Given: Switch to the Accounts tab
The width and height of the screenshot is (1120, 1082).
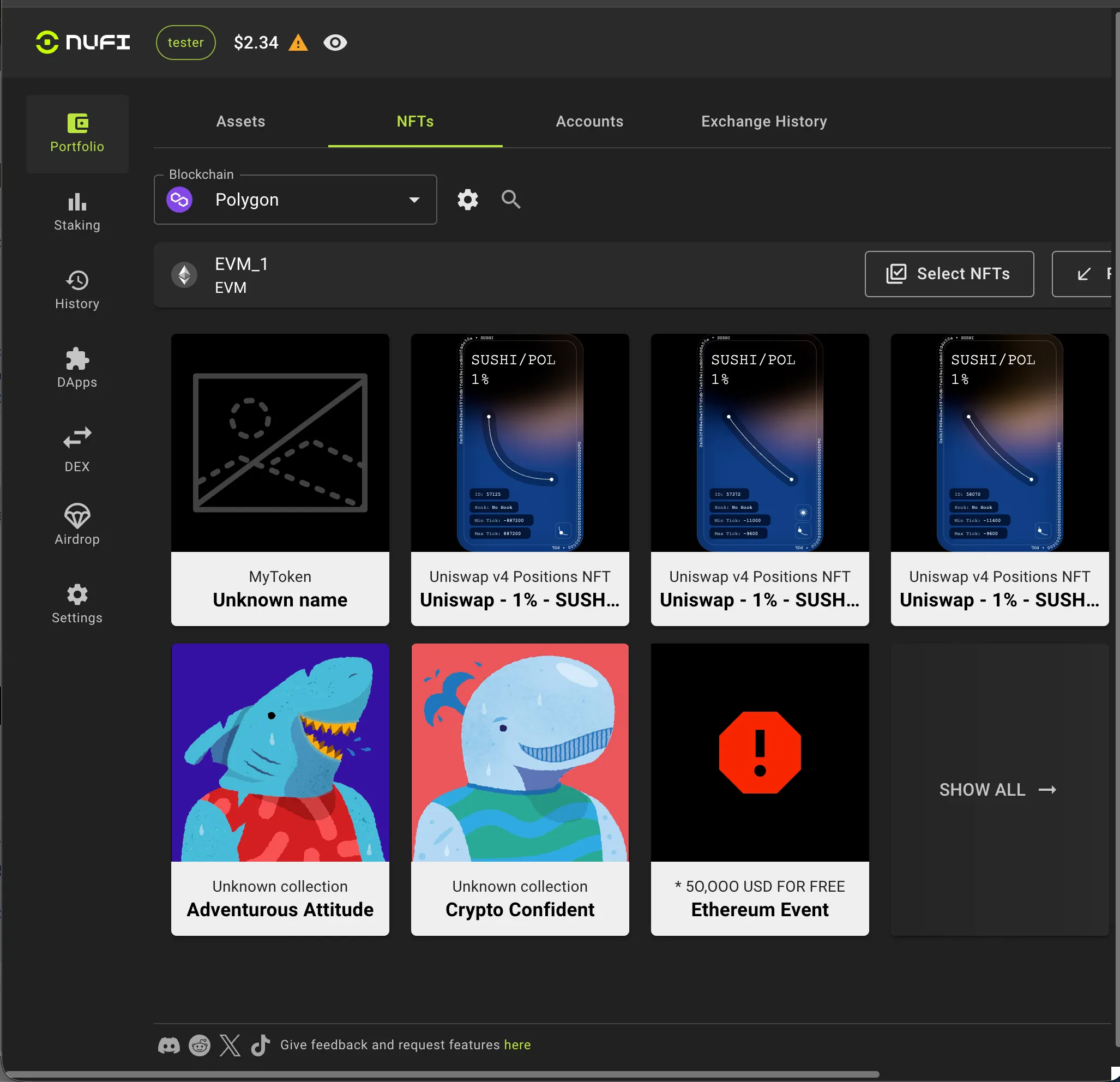Looking at the screenshot, I should point(589,121).
